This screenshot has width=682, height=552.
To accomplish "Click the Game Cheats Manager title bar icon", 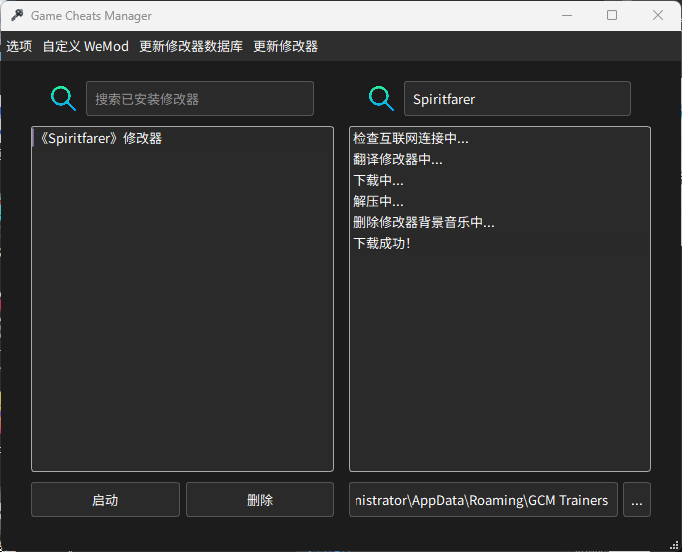I will point(17,16).
